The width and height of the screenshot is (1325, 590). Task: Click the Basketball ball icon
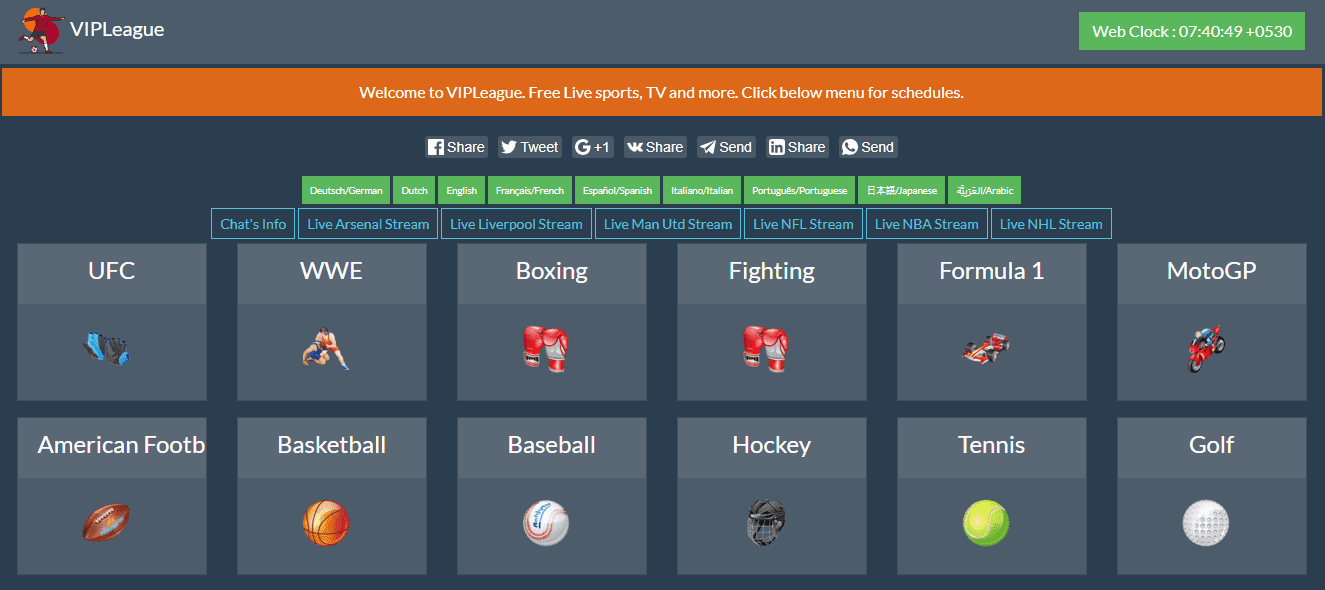326,523
